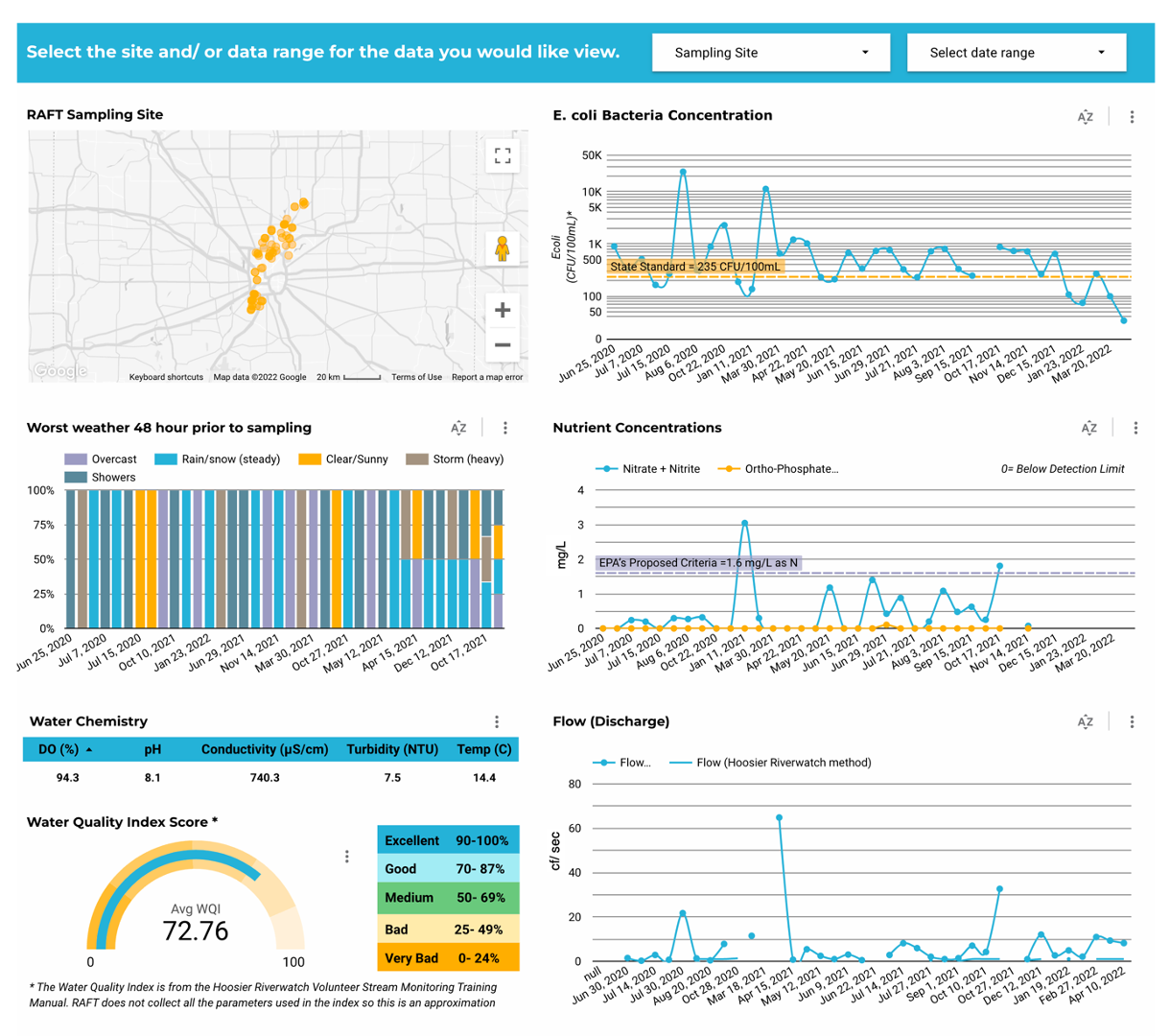This screenshot has height=1036, width=1170.
Task: Open more options menu for Nutrient Concentrations
Action: click(x=1135, y=429)
